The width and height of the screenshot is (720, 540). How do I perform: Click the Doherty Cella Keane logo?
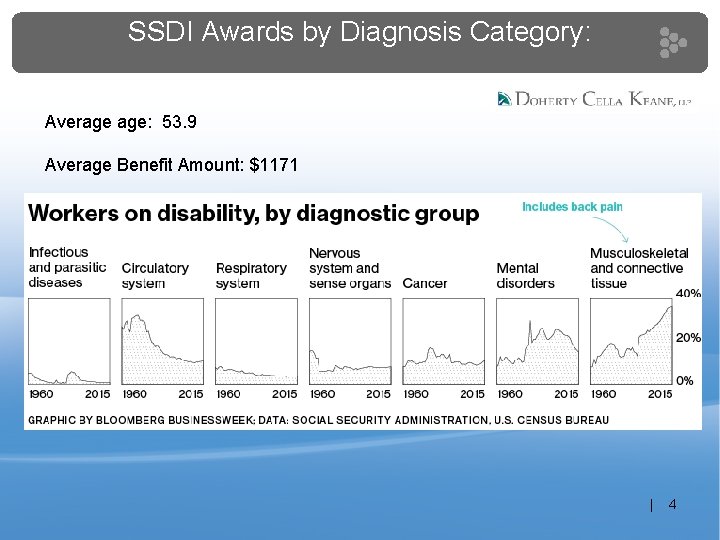594,99
